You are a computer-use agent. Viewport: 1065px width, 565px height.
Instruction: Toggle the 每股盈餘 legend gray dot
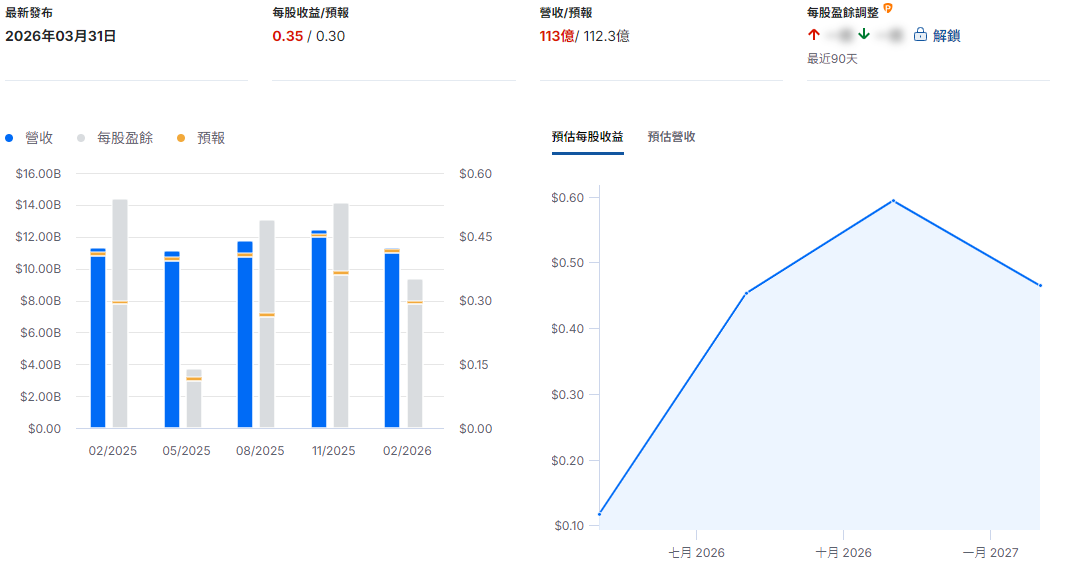[81, 138]
